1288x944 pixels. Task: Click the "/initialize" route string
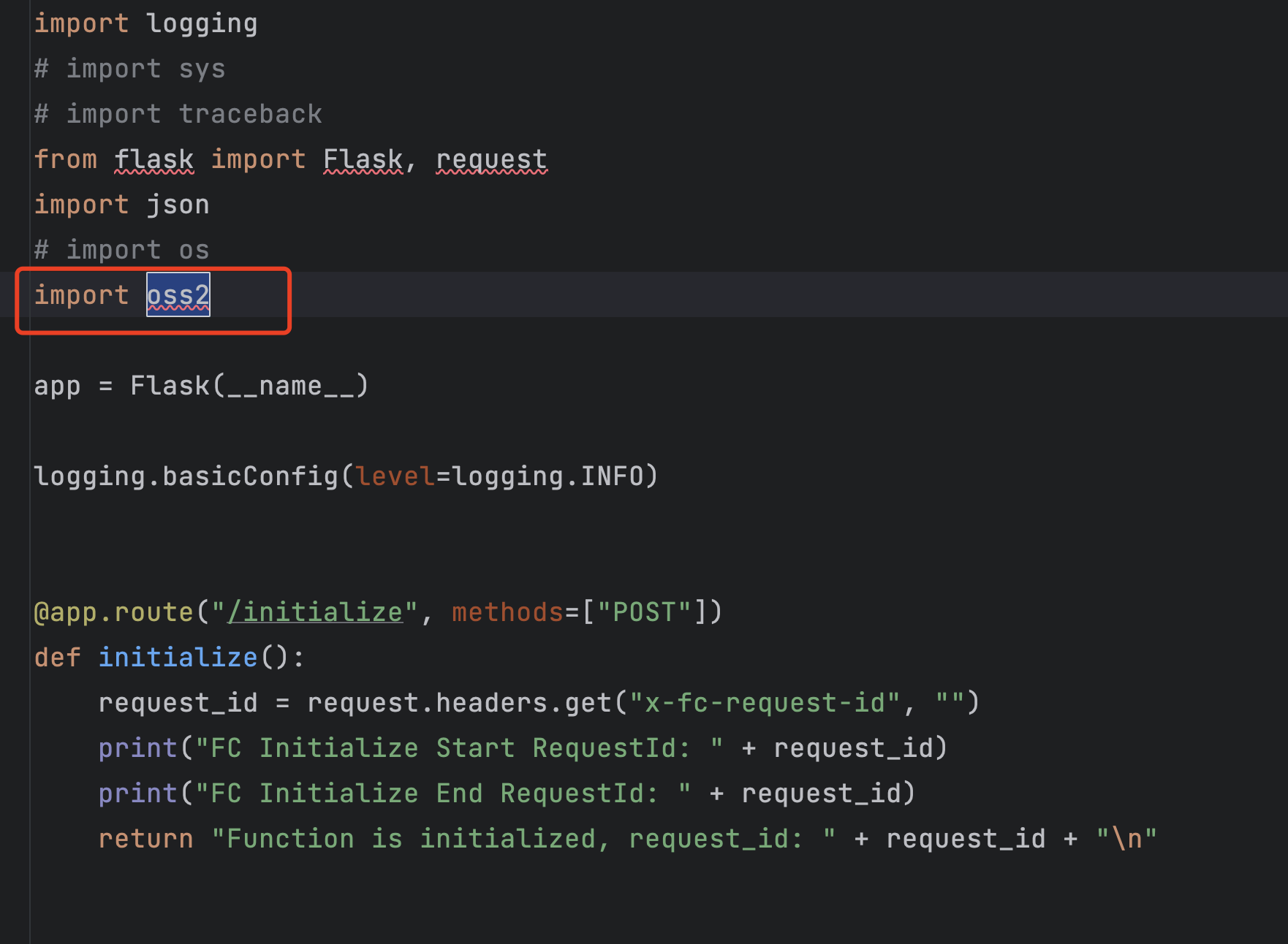tap(315, 612)
